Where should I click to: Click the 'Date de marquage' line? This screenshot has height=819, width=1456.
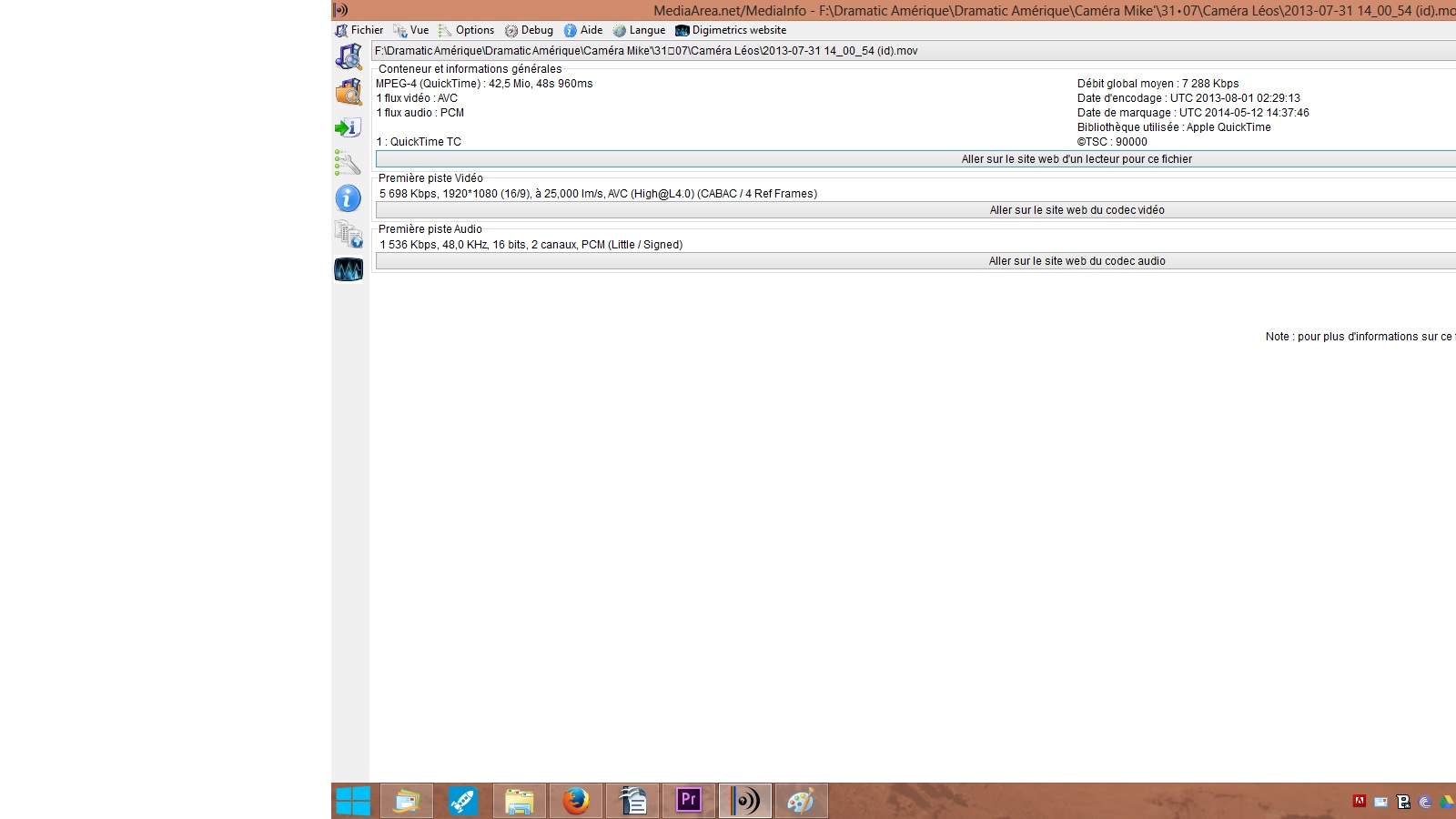[x=1193, y=113]
